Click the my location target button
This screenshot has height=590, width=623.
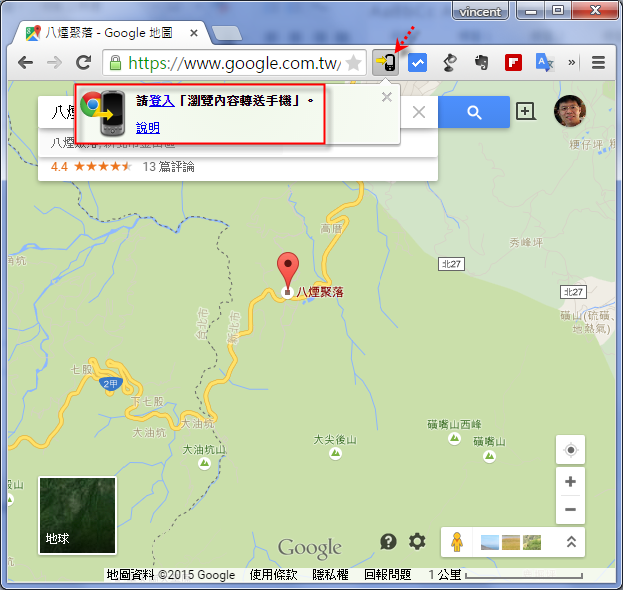coord(571,450)
